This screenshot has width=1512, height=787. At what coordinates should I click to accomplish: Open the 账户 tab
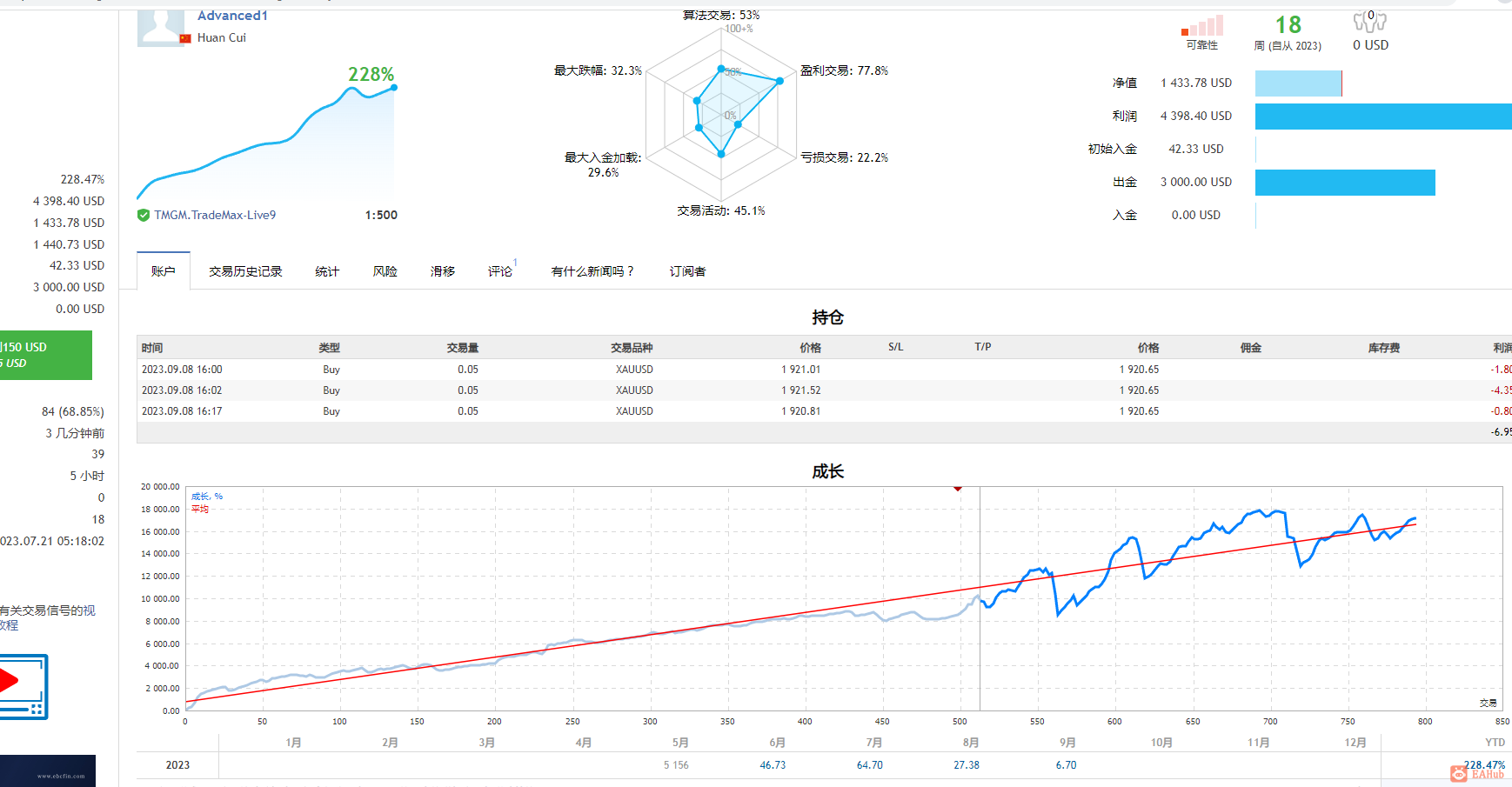point(164,271)
